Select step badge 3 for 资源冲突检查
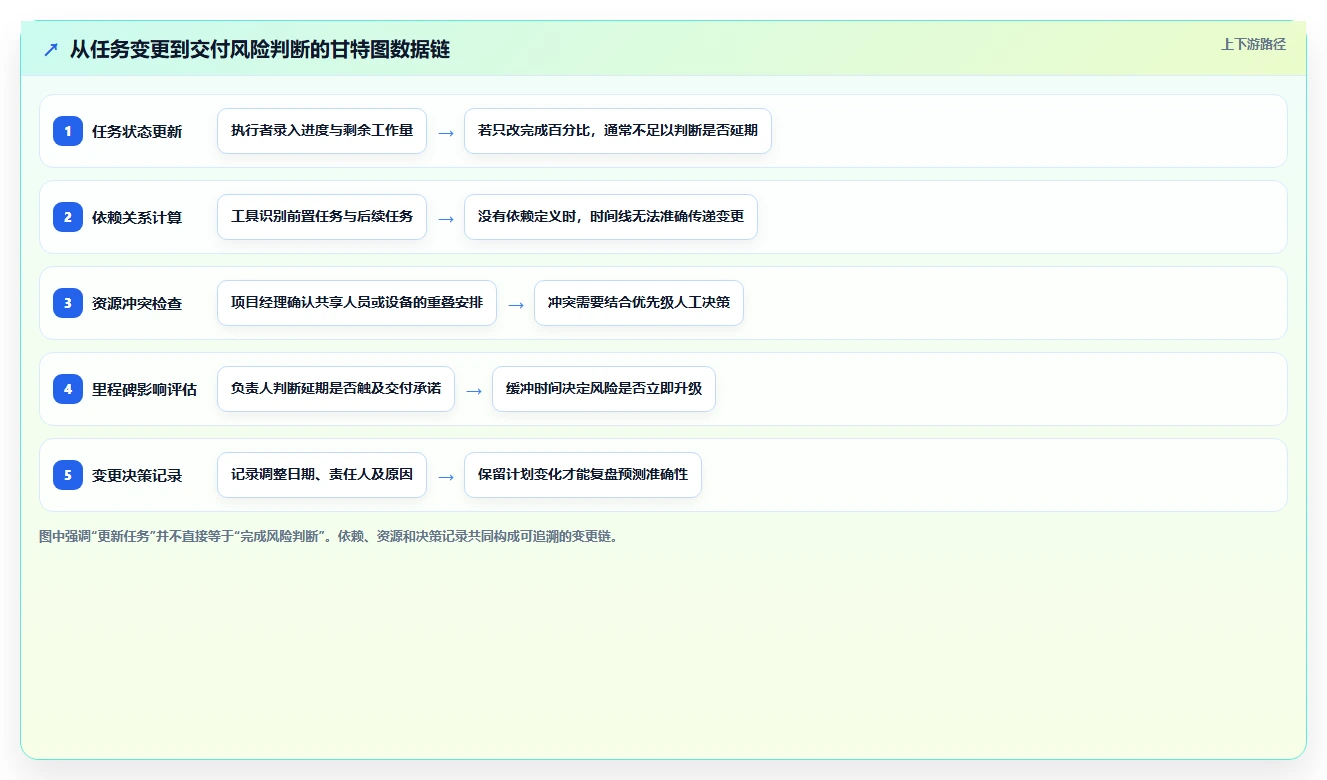 coord(68,303)
